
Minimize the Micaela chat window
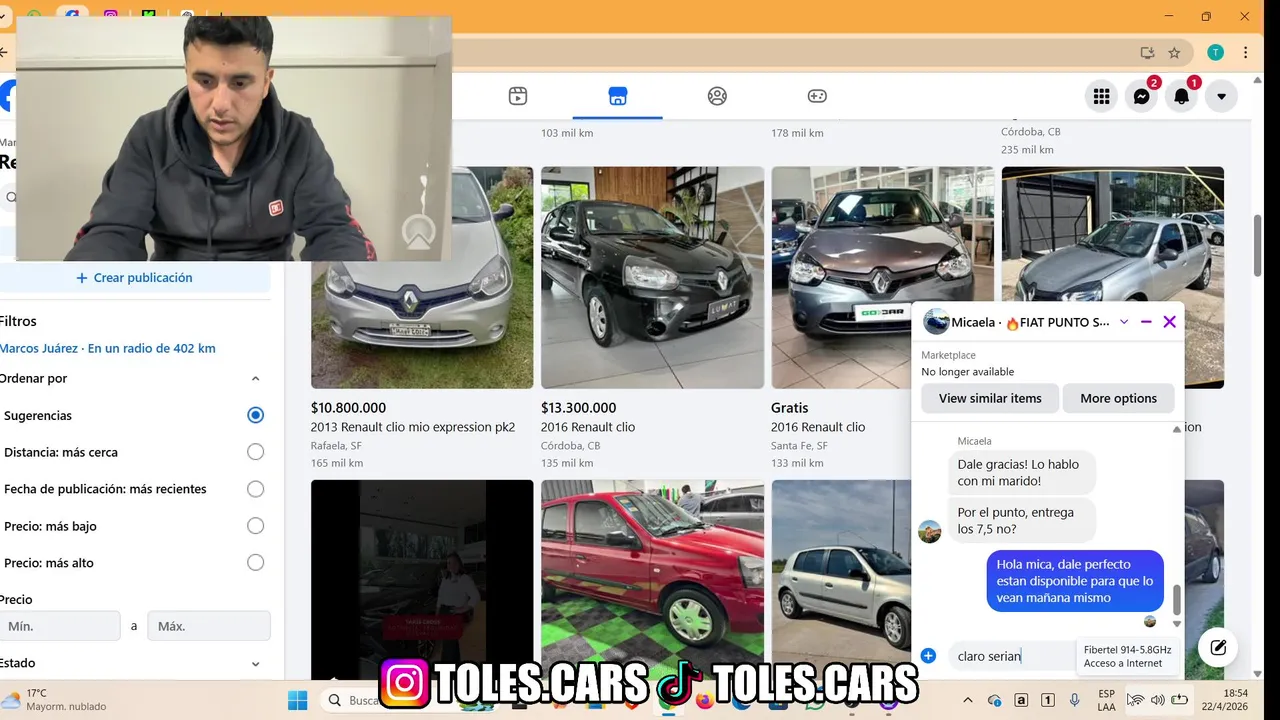coord(1146,322)
